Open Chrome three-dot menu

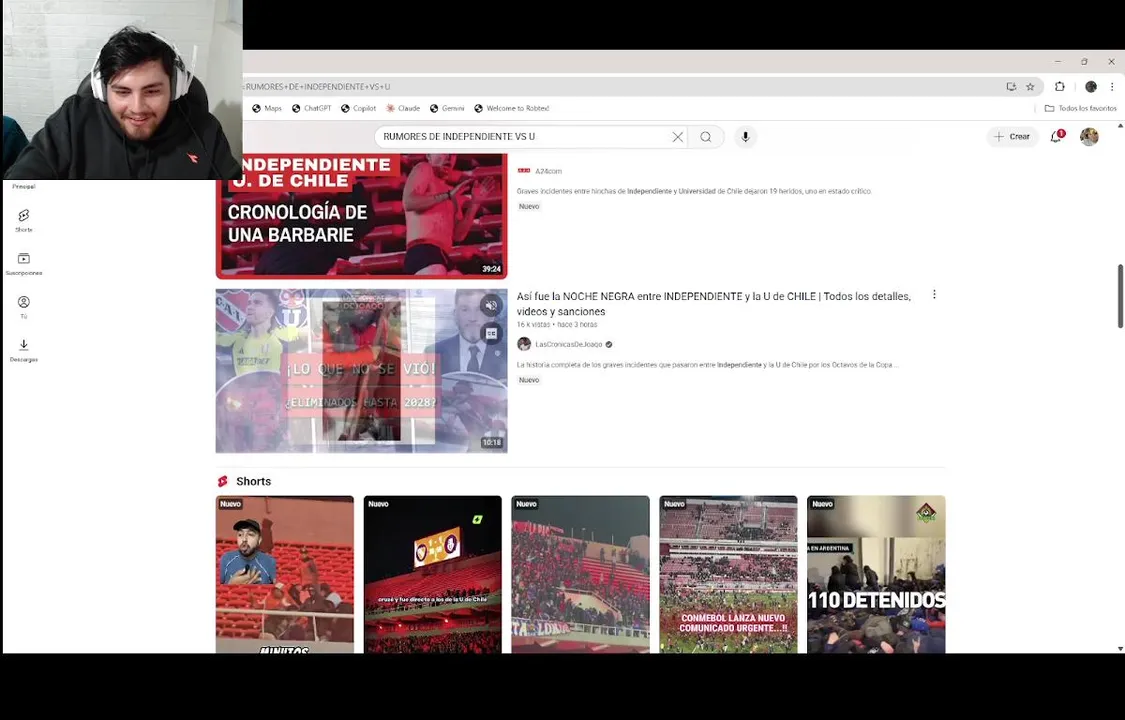point(1112,86)
